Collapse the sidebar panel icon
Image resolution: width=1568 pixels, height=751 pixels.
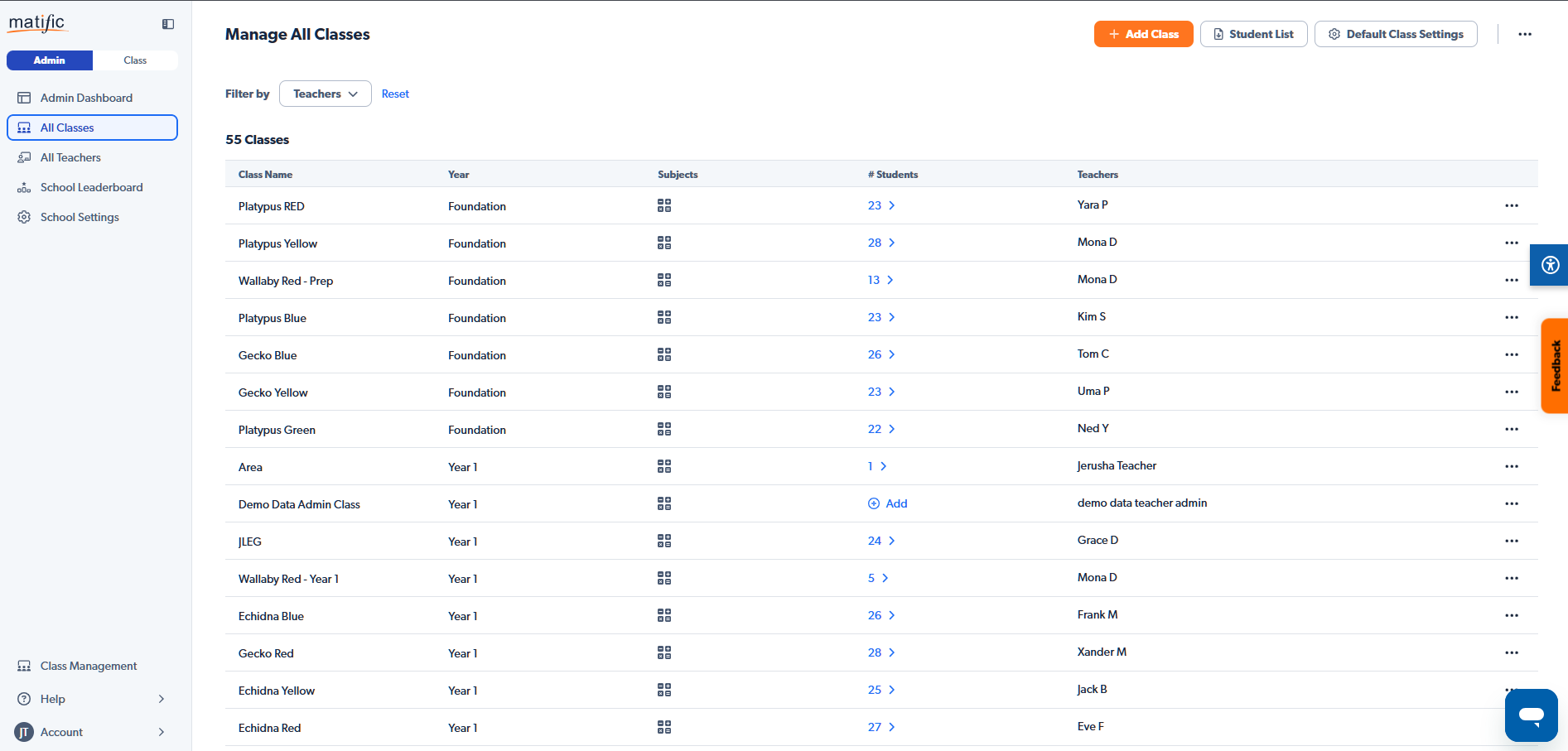click(168, 24)
